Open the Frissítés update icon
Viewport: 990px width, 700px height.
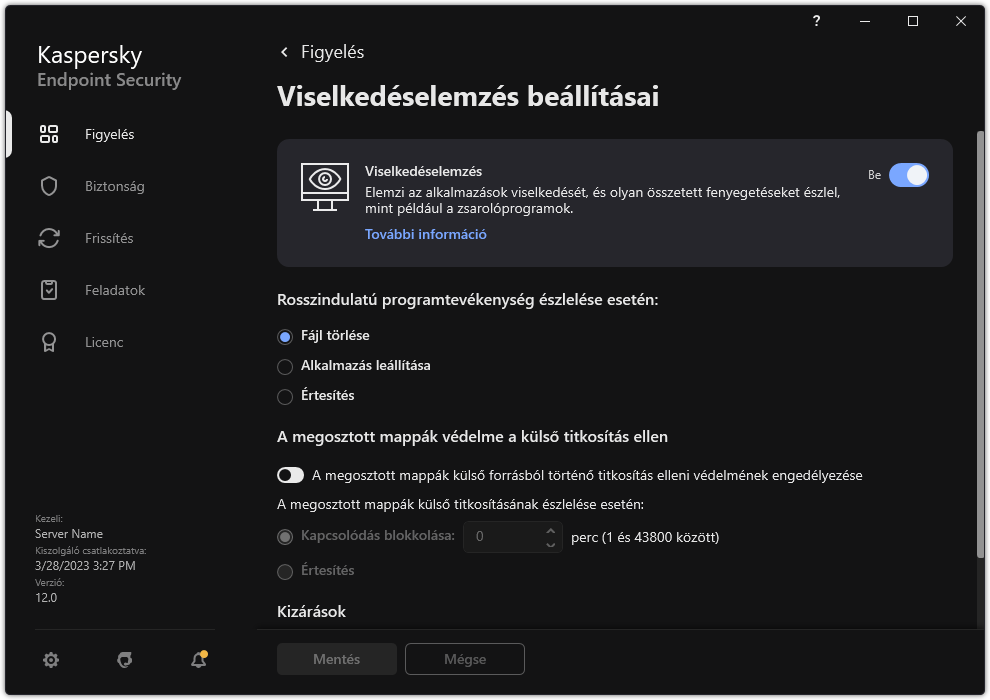click(49, 237)
